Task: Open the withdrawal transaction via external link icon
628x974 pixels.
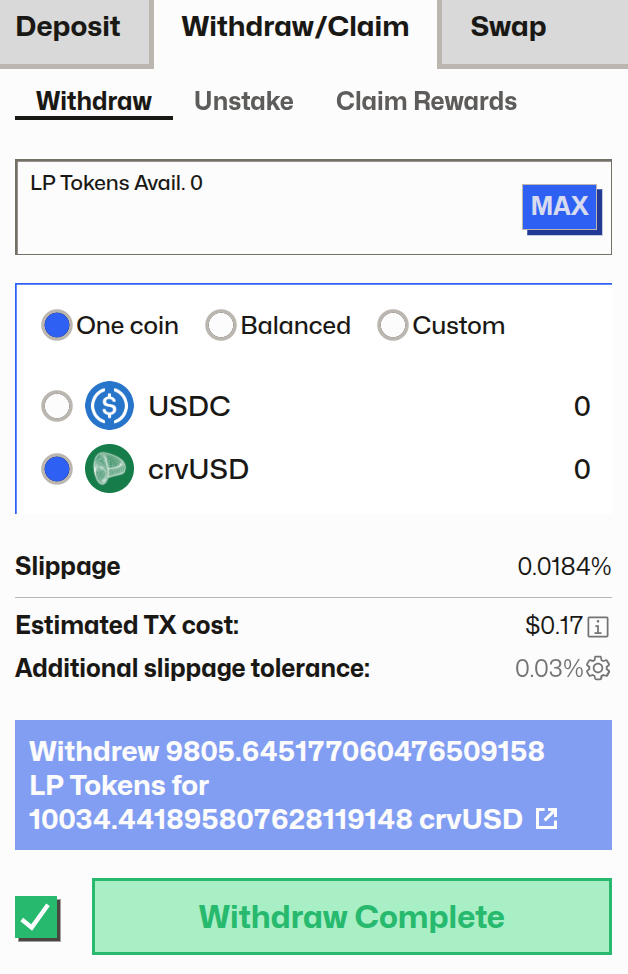Action: click(544, 819)
